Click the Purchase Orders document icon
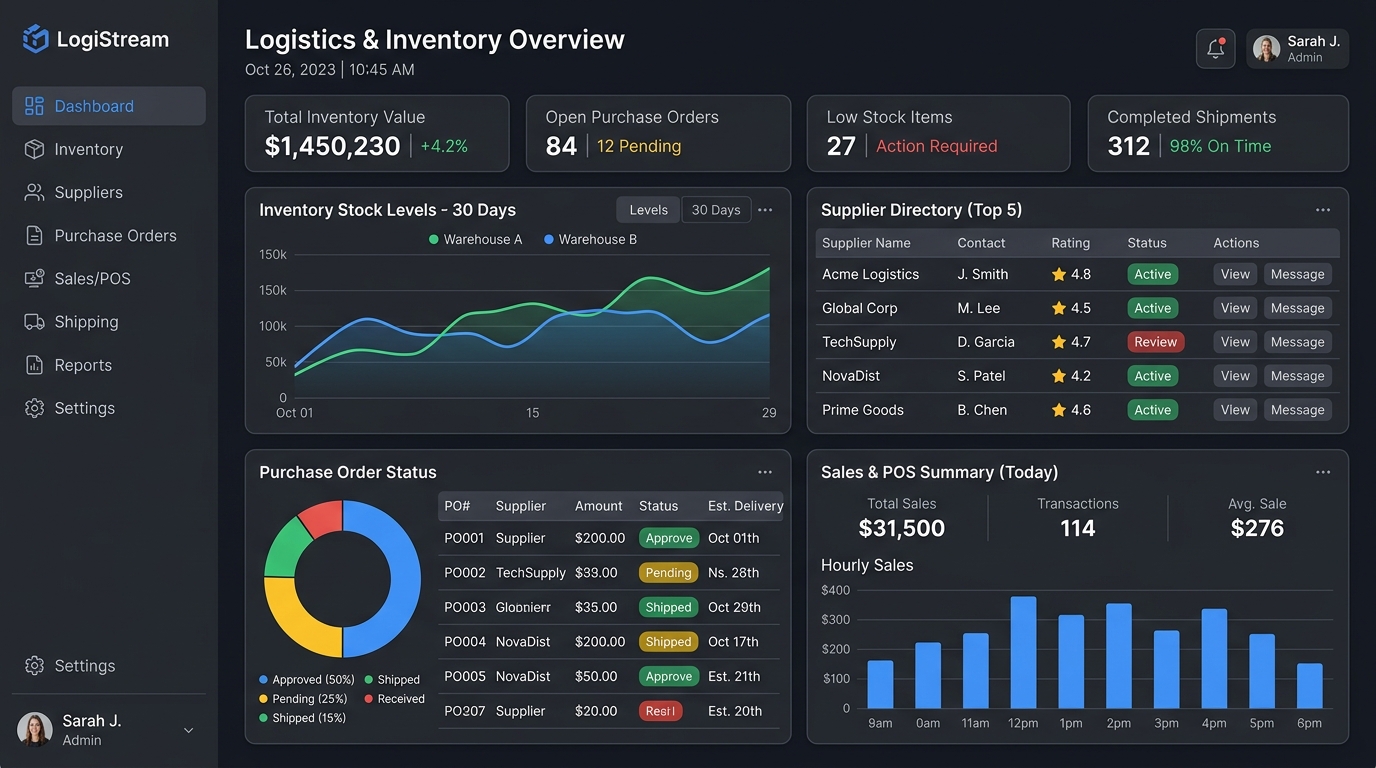Screen dimensions: 1376x768 [34, 235]
